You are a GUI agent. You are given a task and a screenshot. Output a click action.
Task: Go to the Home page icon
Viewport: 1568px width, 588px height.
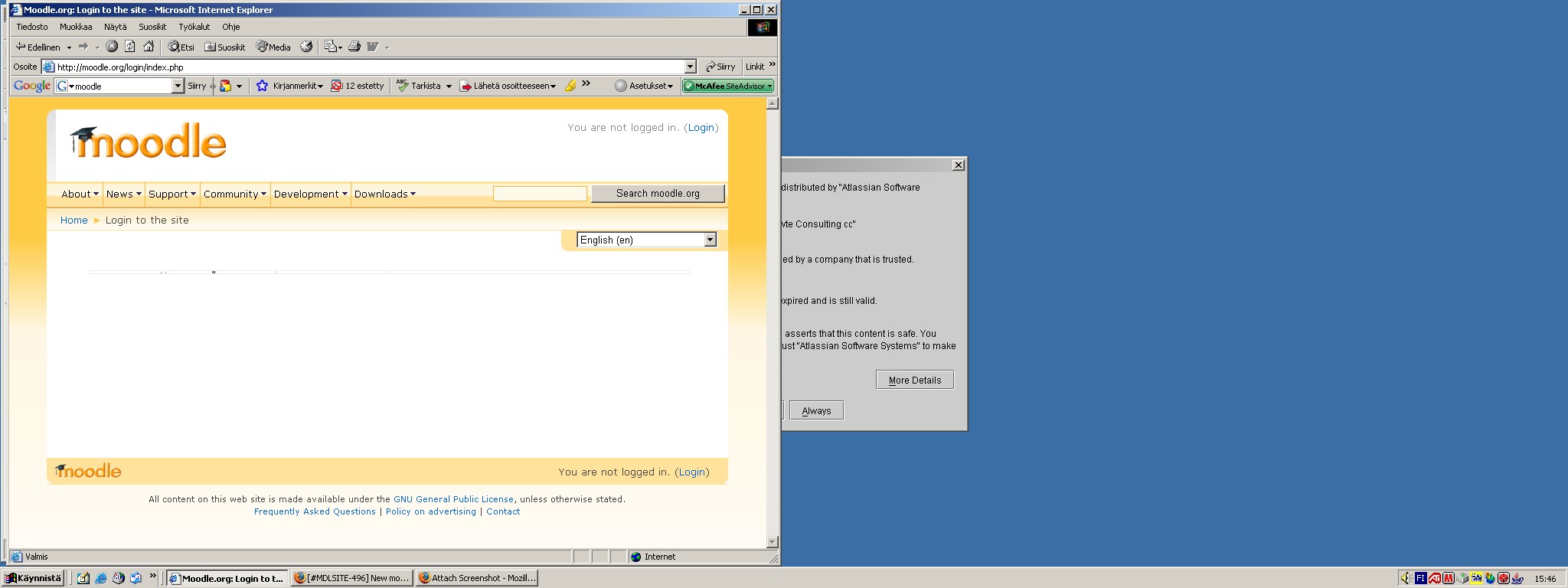149,47
